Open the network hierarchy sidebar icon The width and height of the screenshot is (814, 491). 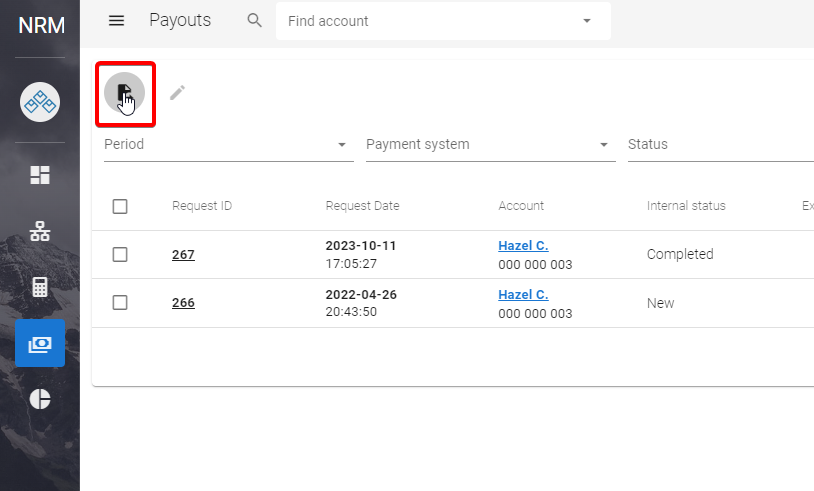click(x=40, y=232)
